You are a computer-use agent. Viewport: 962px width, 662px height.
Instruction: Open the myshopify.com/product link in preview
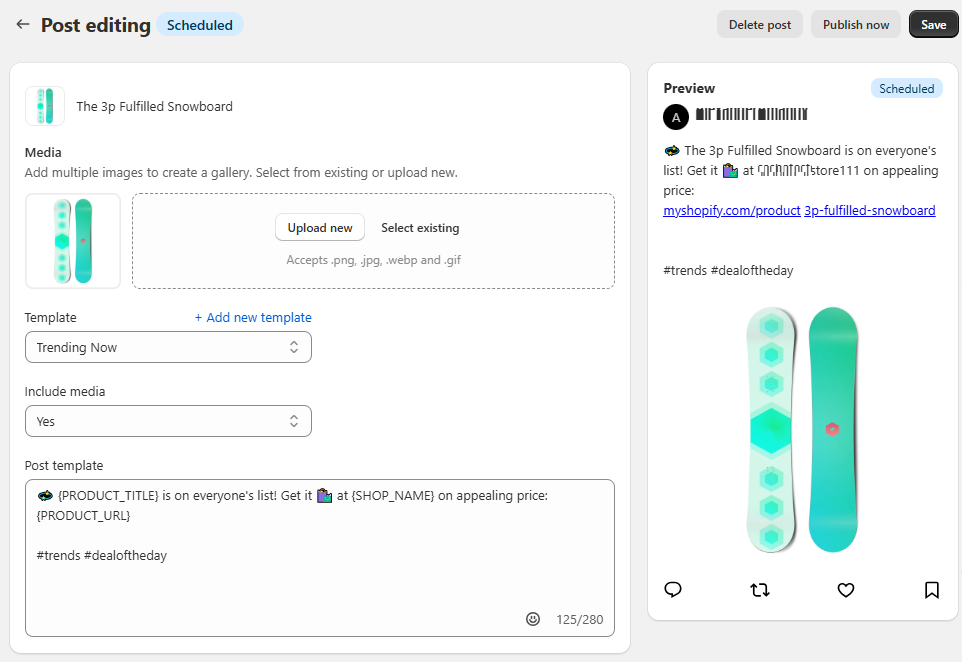(731, 210)
